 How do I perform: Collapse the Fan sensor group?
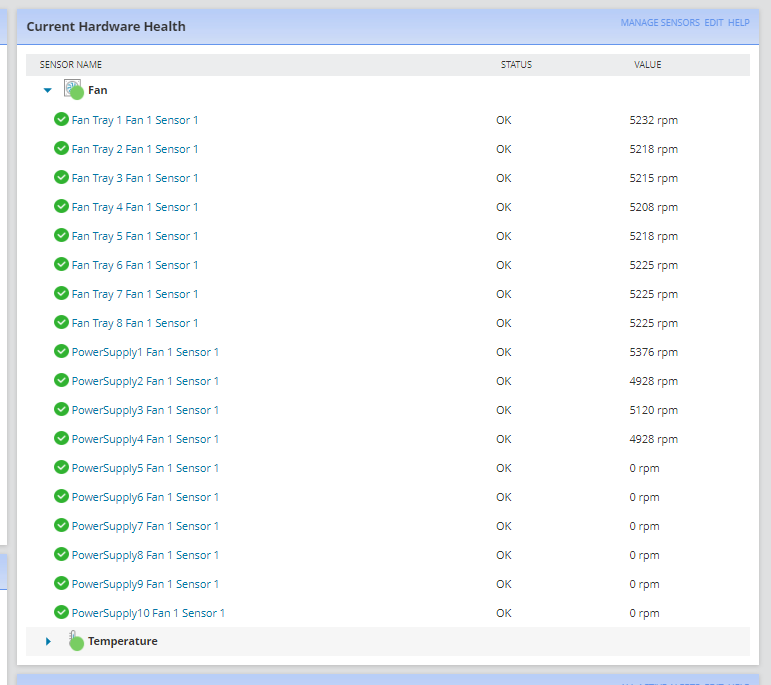(x=48, y=90)
